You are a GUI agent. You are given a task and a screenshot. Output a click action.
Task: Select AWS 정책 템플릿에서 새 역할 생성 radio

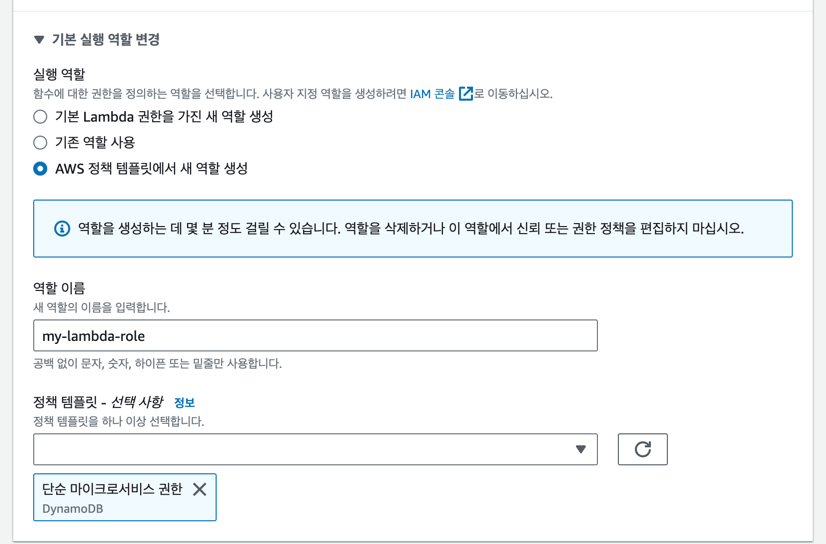(40, 169)
